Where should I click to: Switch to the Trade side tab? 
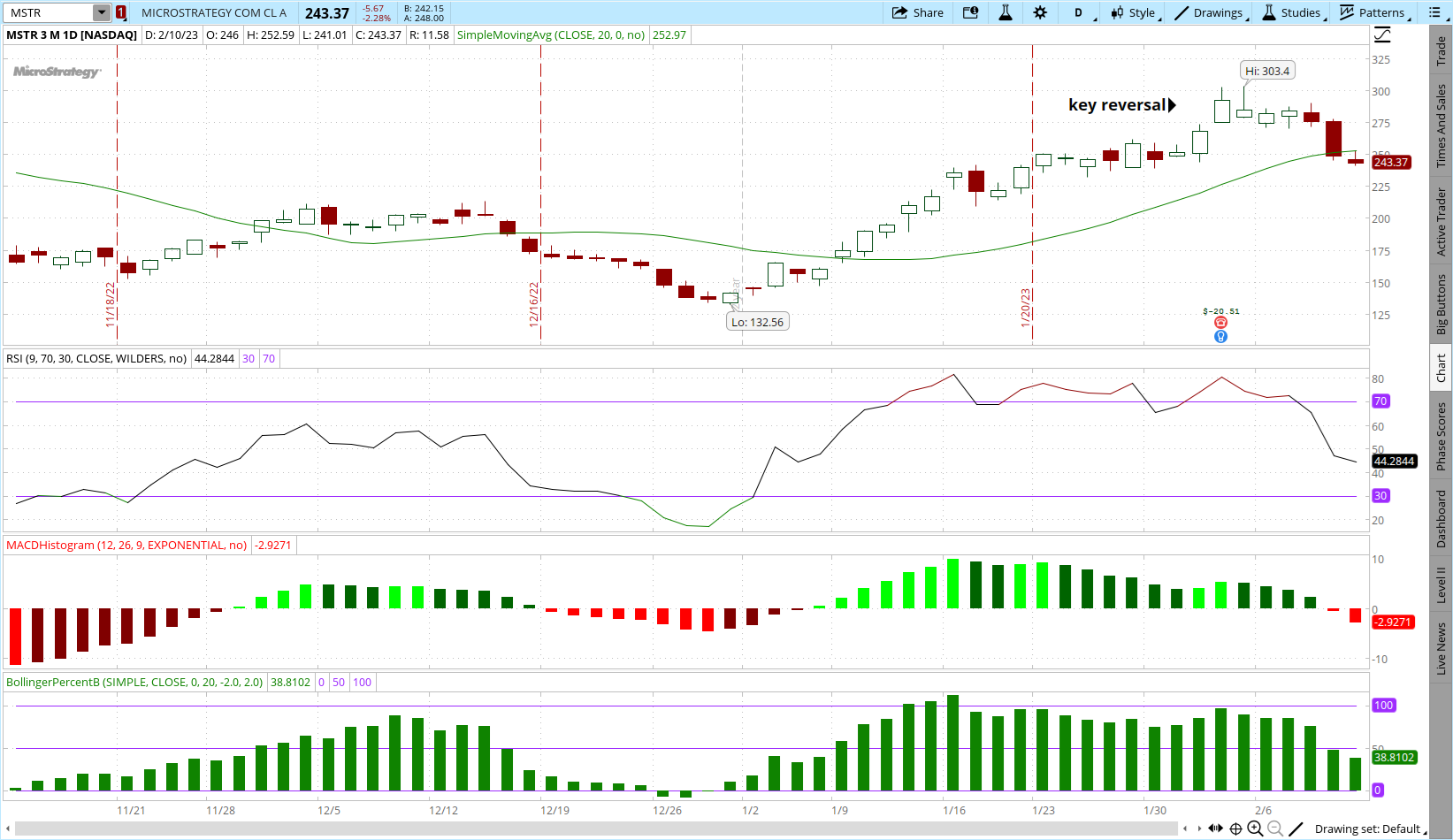[x=1442, y=50]
